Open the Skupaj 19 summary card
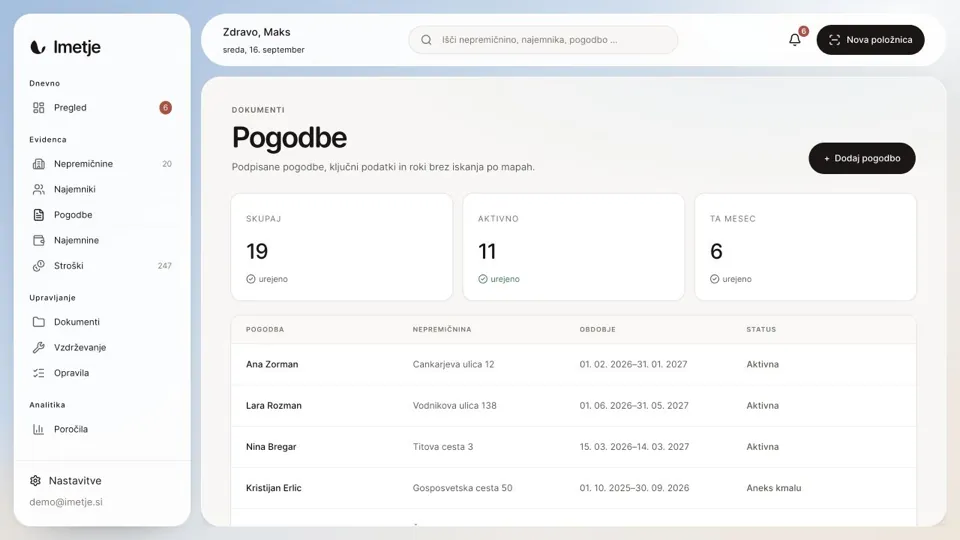This screenshot has height=540, width=960. click(x=342, y=247)
